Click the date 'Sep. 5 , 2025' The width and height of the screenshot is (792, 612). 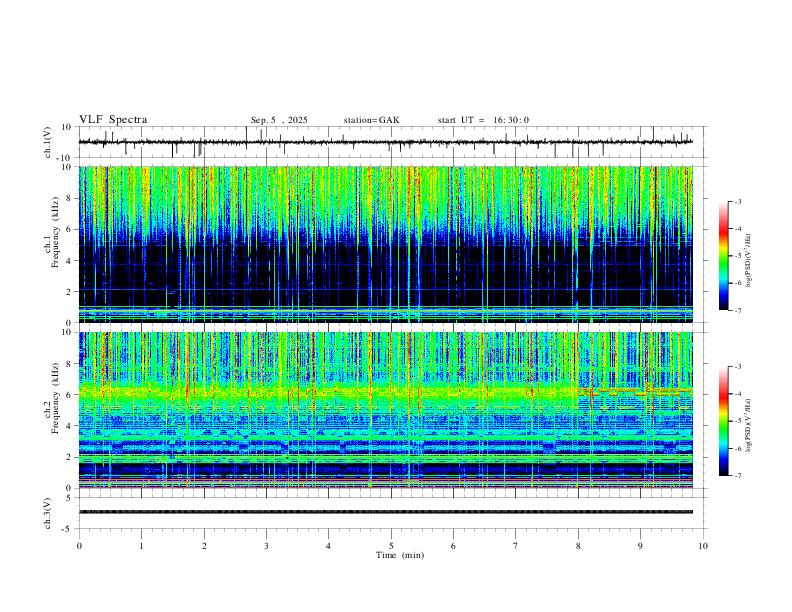(279, 120)
